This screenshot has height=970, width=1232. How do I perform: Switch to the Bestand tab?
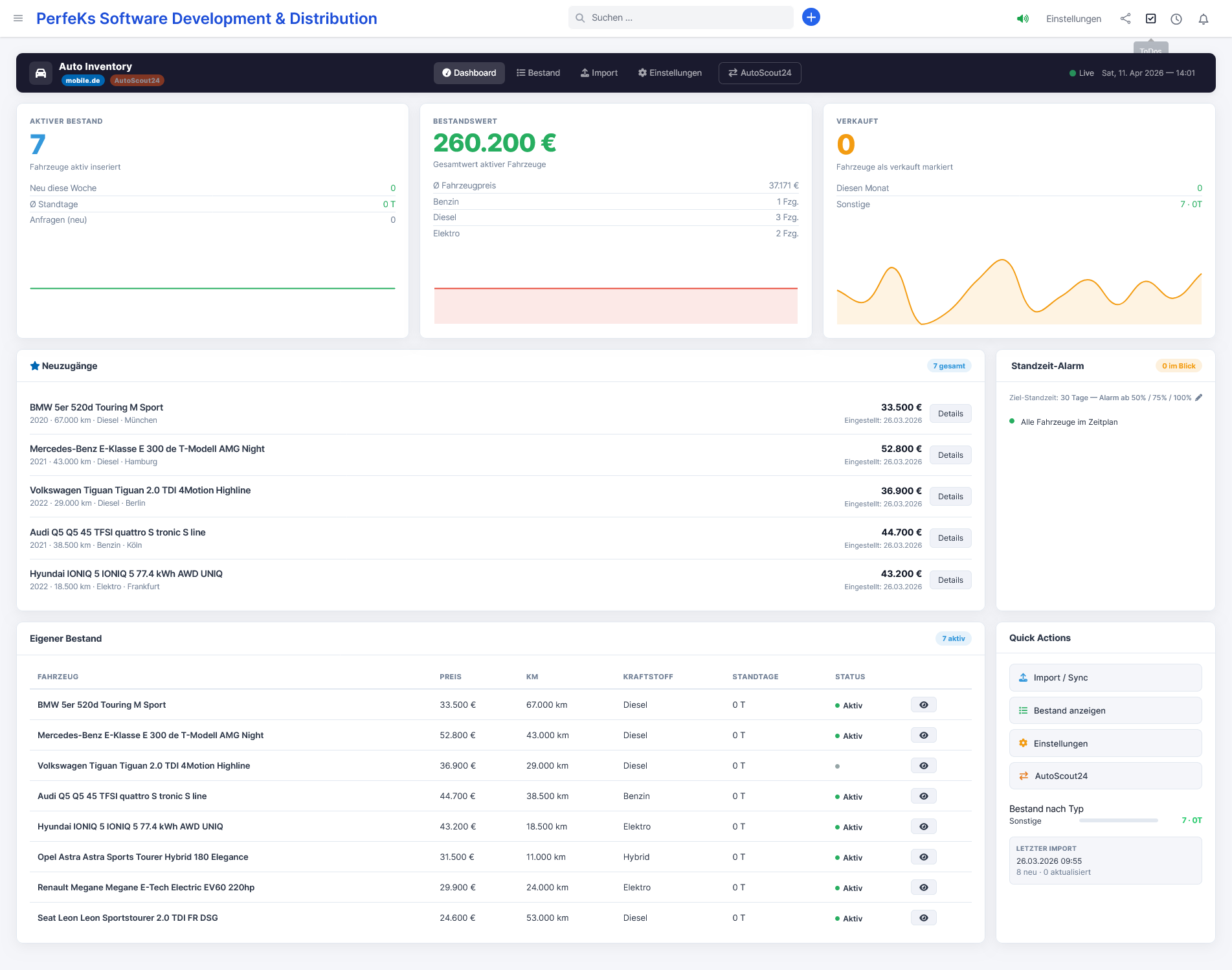[x=538, y=73]
